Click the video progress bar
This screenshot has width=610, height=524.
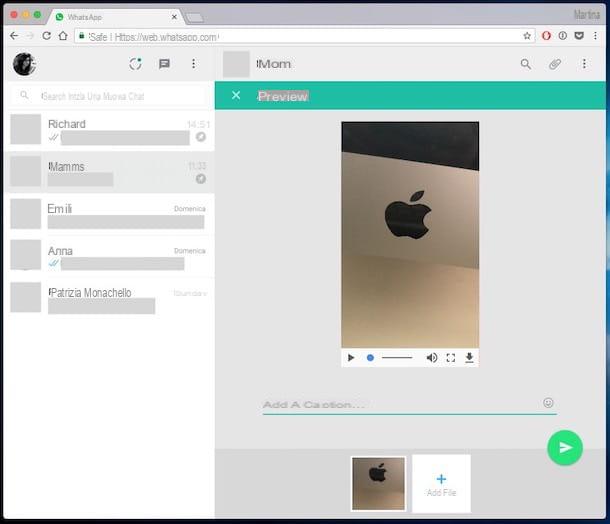(x=397, y=358)
